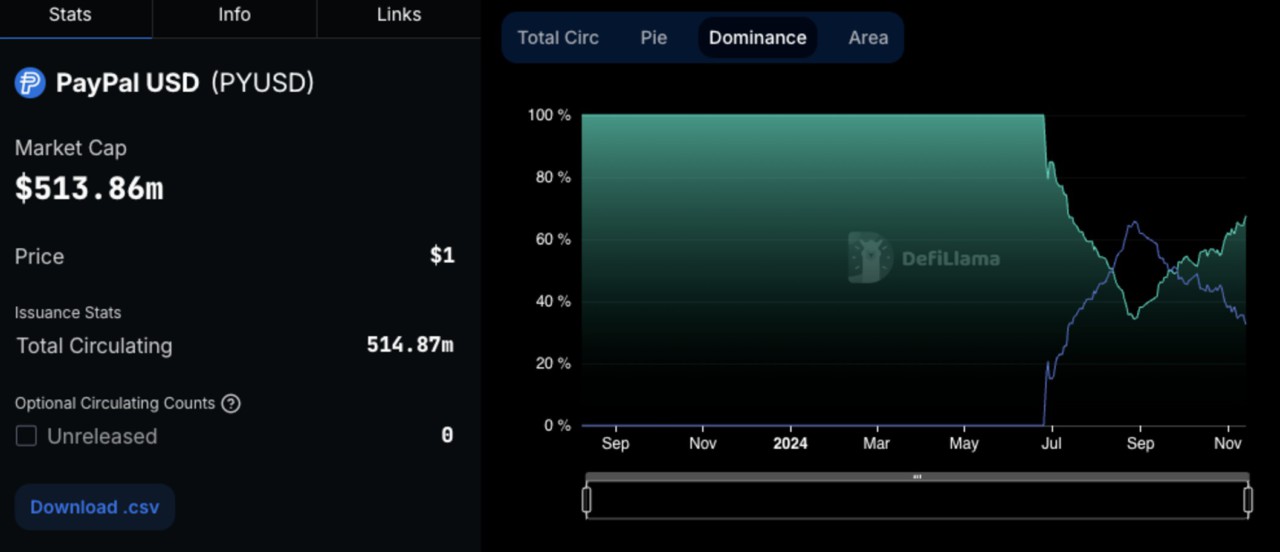Click the Market Cap value $513.86m
Viewport: 1280px width, 552px height.
[x=89, y=188]
